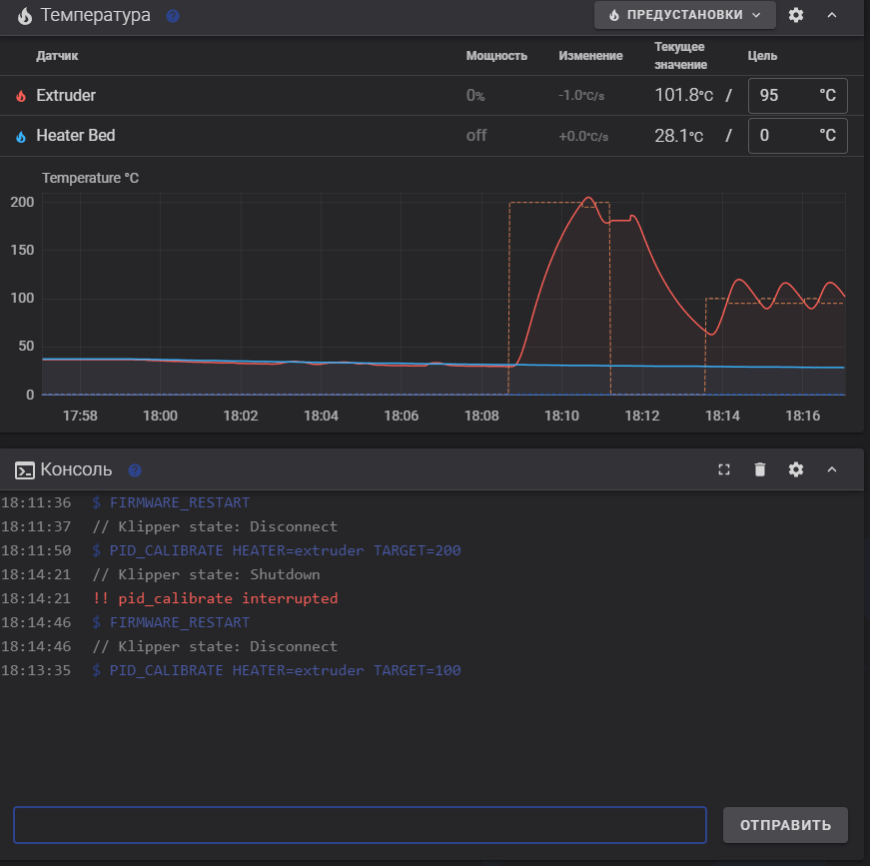Viewport: 870px width, 866px height.
Task: Select the Изменение column header
Action: coord(590,55)
